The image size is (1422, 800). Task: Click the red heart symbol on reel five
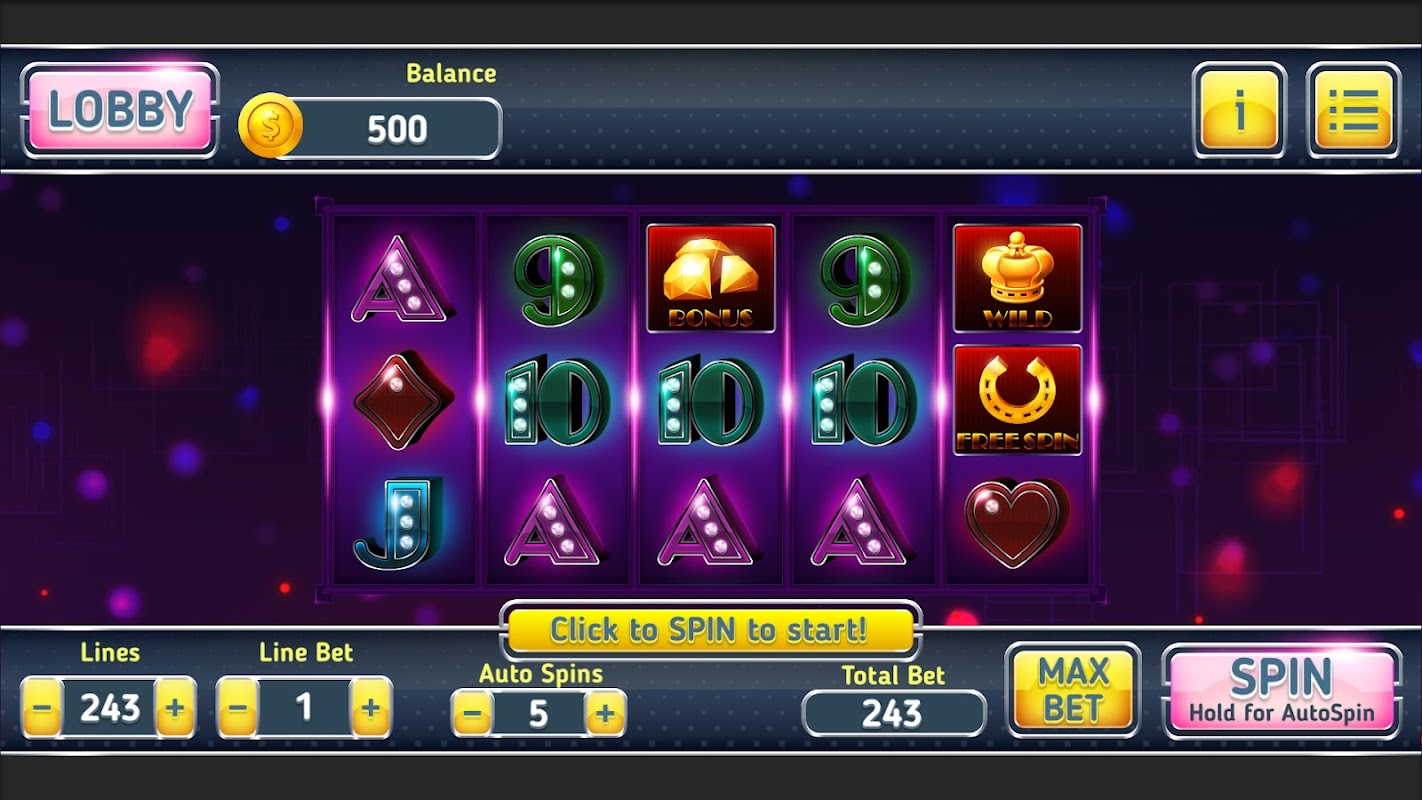[1017, 522]
